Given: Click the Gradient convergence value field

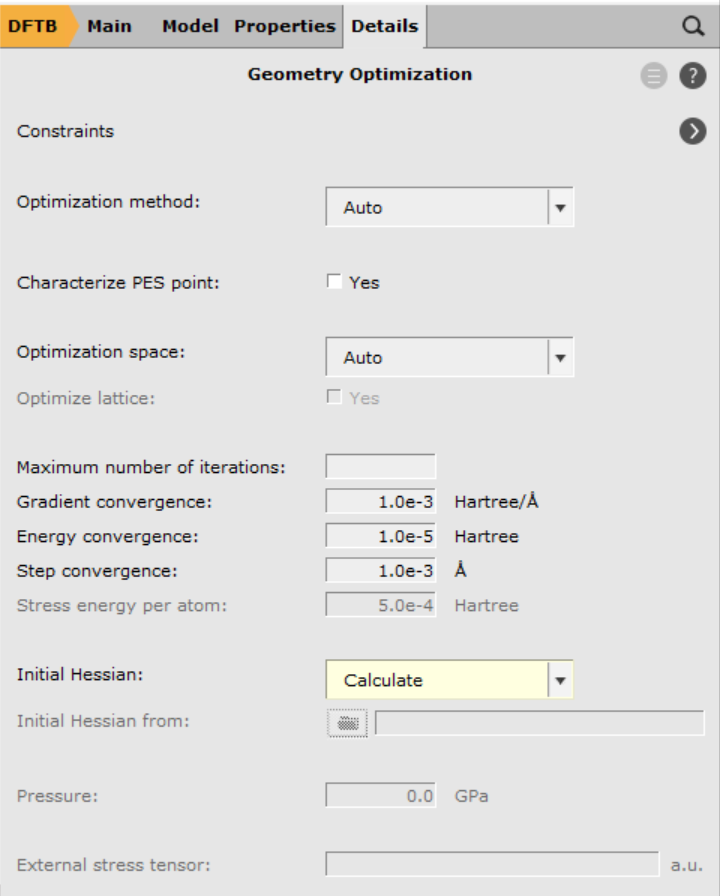Looking at the screenshot, I should coord(381,501).
